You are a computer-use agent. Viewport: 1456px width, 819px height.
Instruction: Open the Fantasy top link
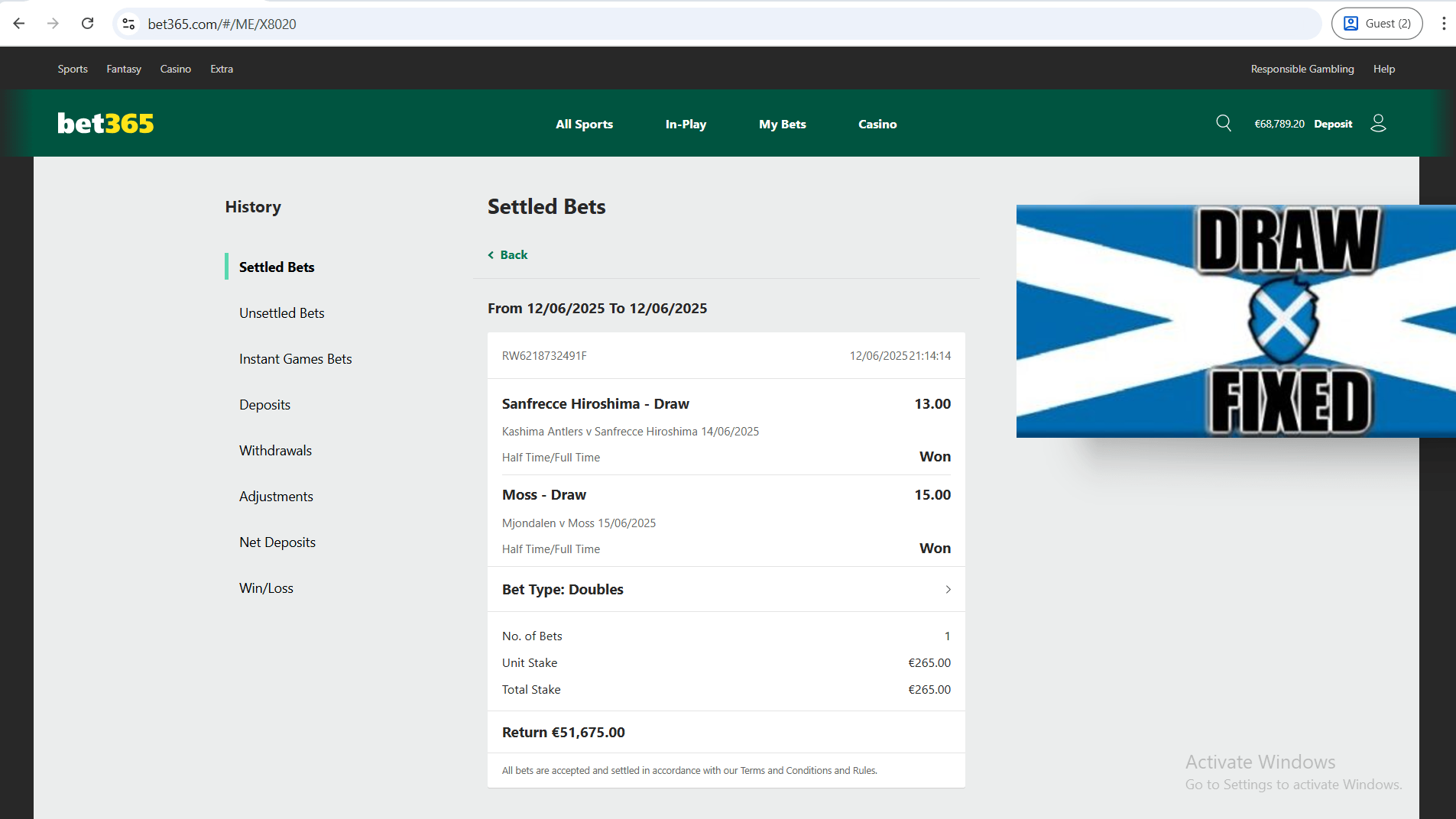(124, 69)
